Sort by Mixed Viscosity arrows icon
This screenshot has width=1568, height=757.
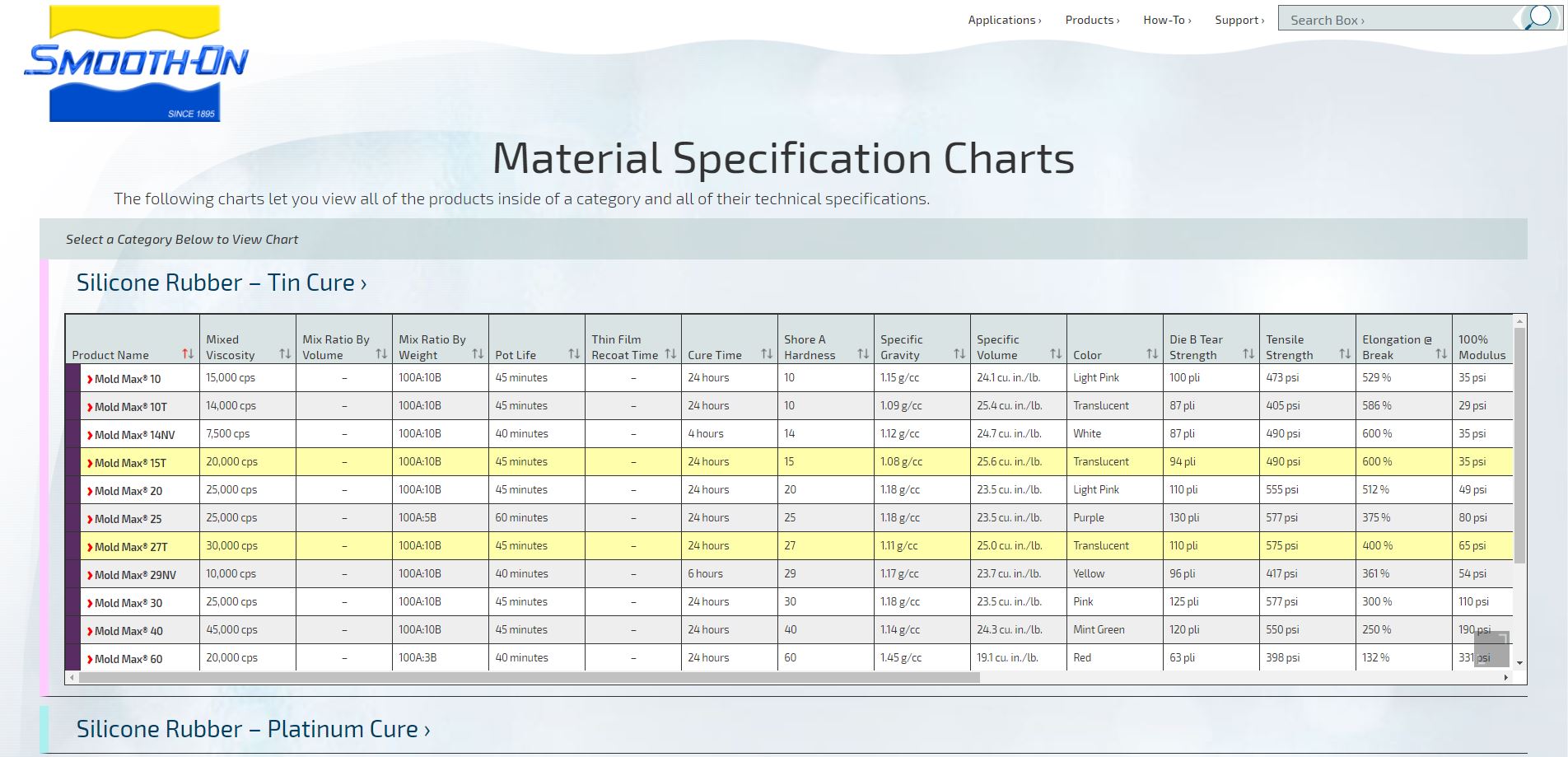coord(285,354)
